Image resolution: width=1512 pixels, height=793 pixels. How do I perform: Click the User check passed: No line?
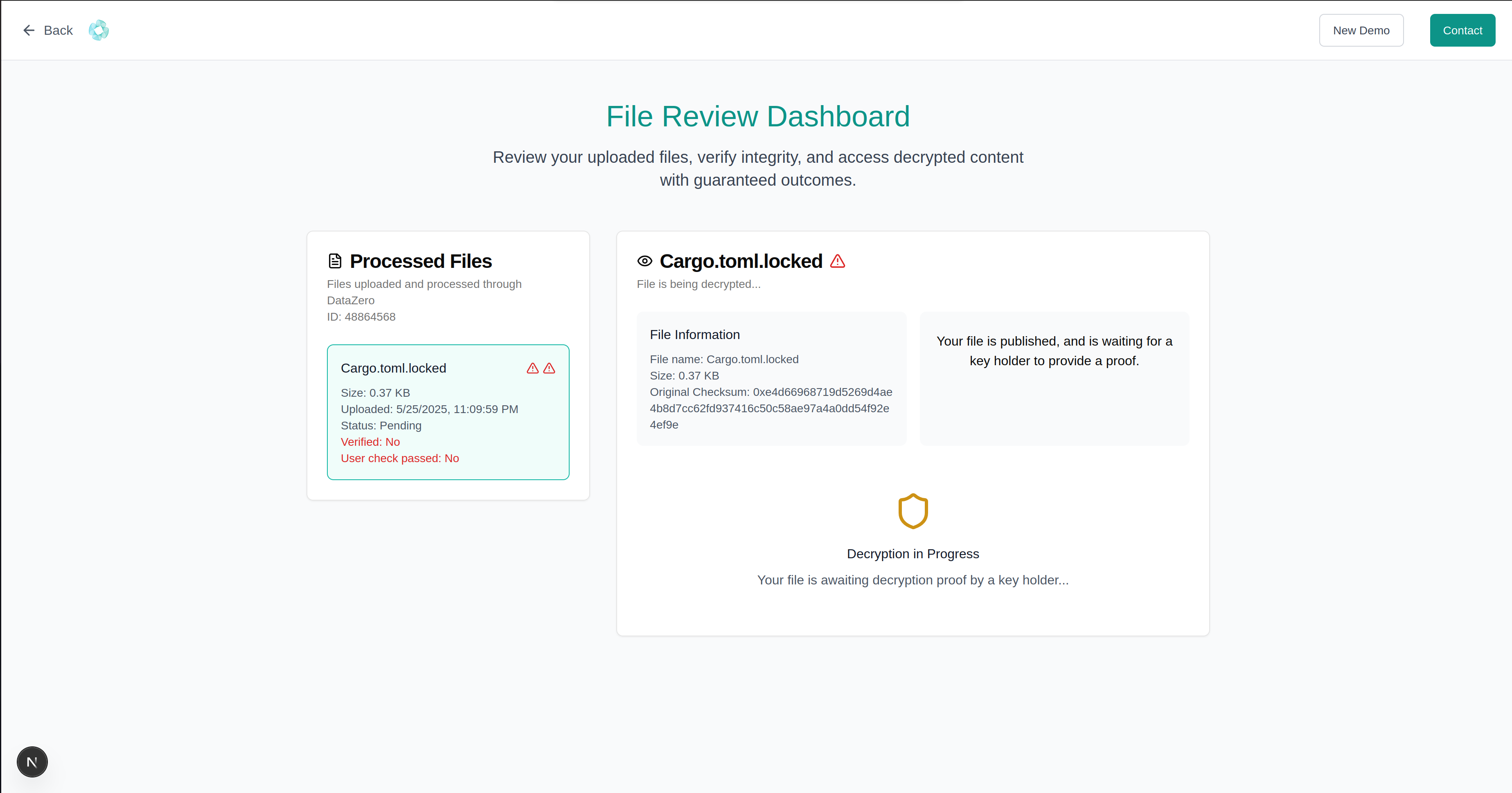pos(400,459)
